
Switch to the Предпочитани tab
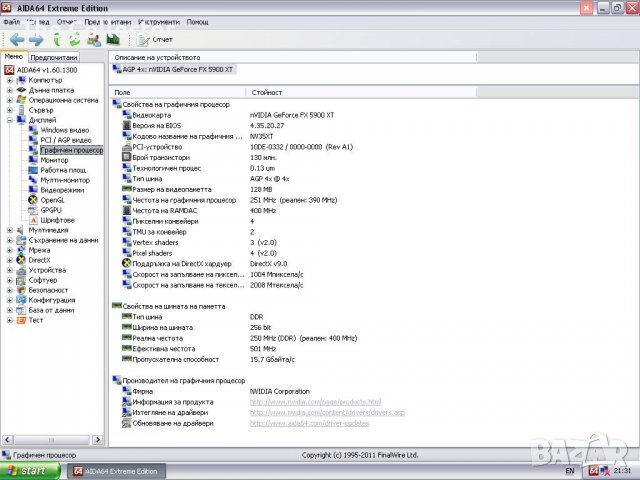[x=53, y=57]
